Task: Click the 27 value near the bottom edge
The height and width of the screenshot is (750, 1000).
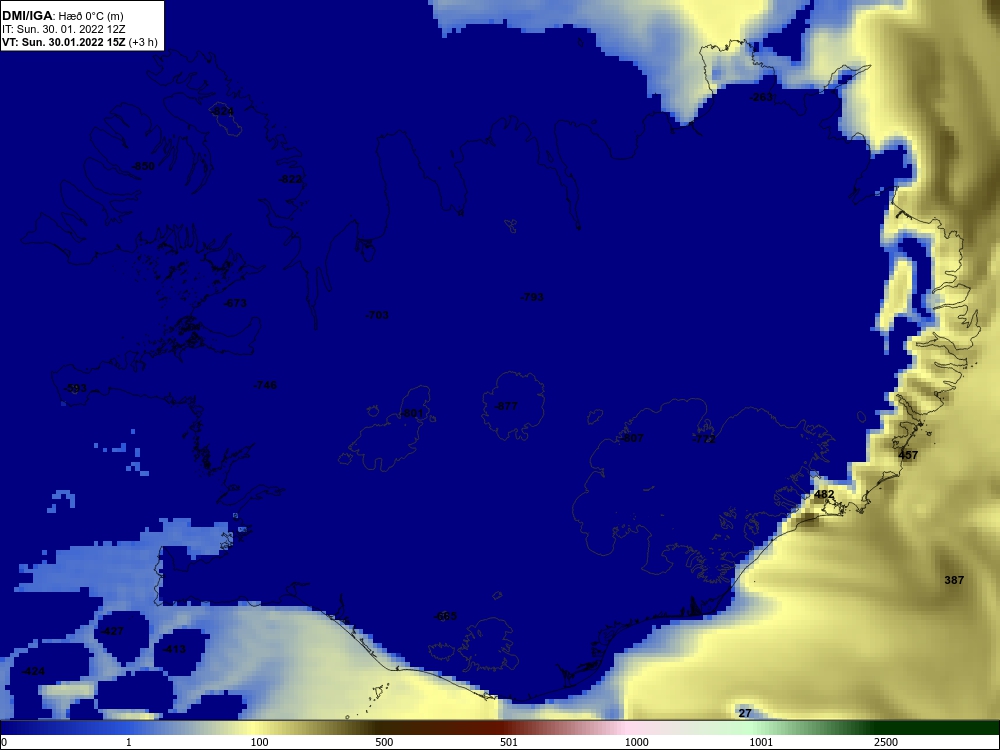Action: point(745,713)
